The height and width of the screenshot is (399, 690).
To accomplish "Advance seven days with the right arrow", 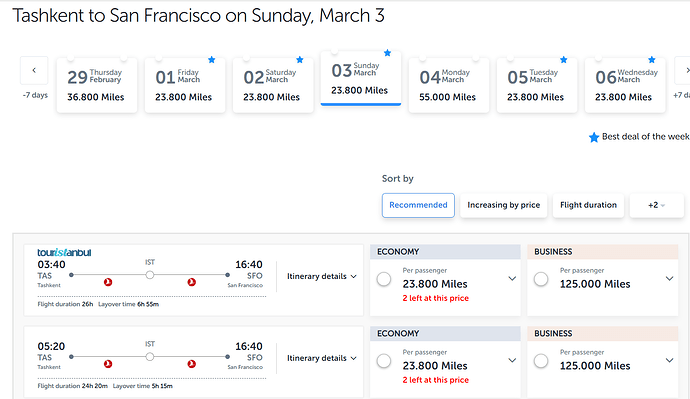I will click(x=683, y=70).
